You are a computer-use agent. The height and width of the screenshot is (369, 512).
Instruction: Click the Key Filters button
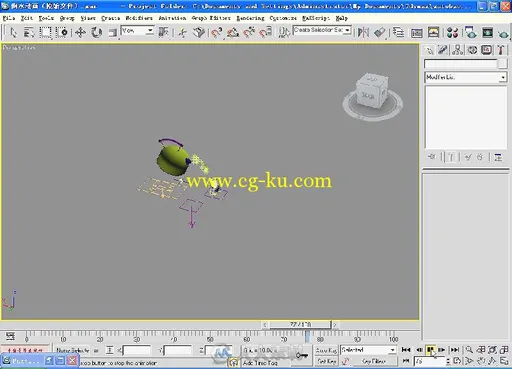coord(374,361)
